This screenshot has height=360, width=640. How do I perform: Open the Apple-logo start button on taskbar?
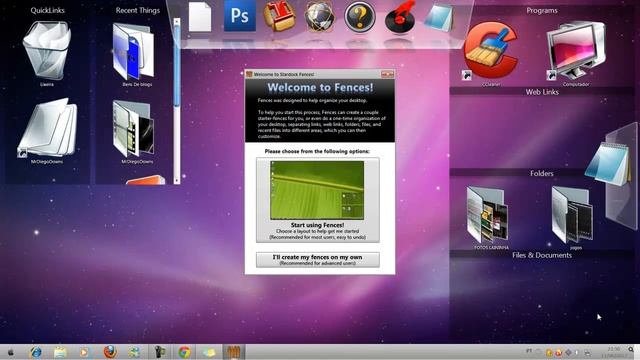click(x=11, y=352)
